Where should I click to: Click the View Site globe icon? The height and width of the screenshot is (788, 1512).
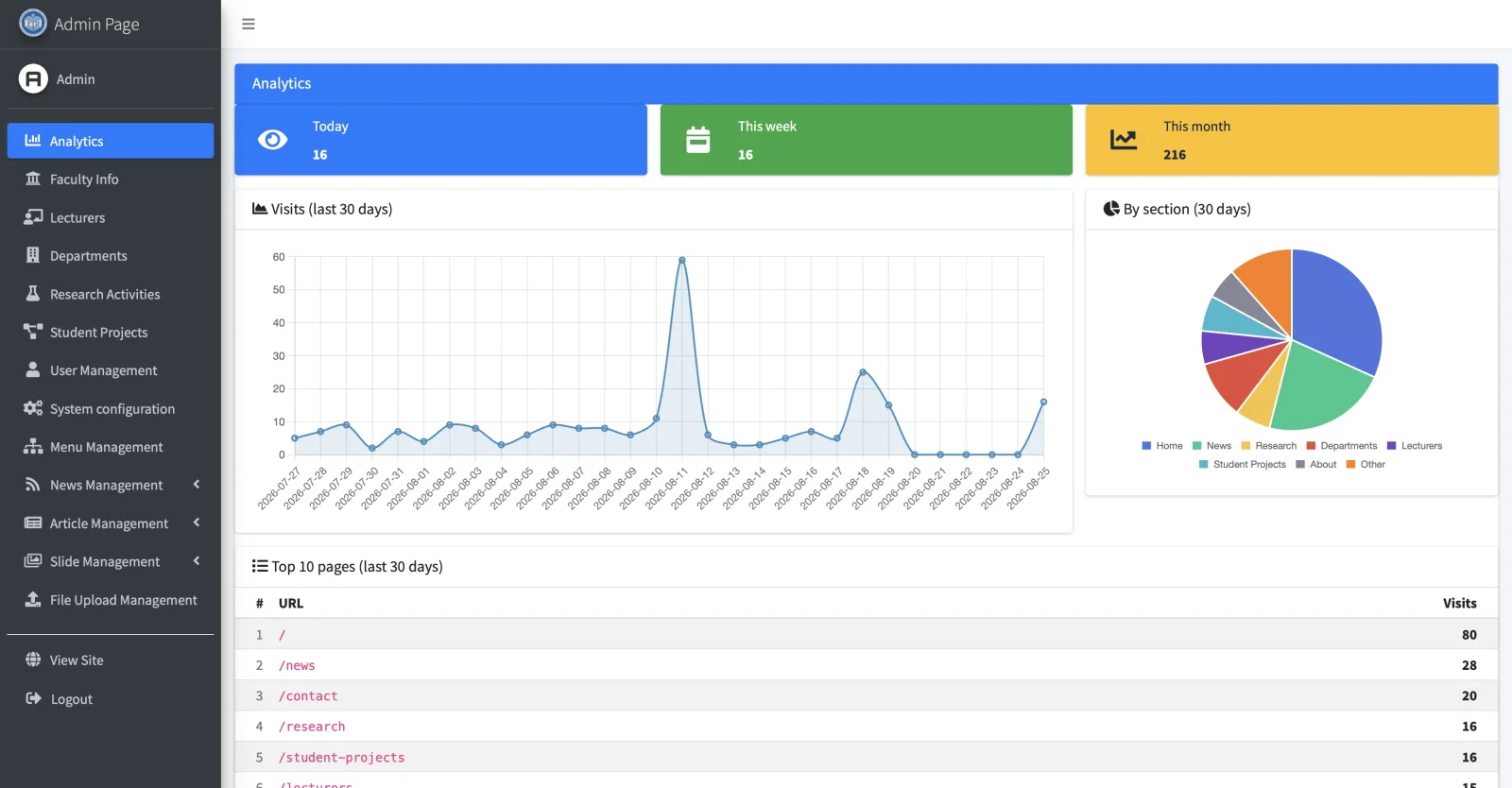point(33,660)
